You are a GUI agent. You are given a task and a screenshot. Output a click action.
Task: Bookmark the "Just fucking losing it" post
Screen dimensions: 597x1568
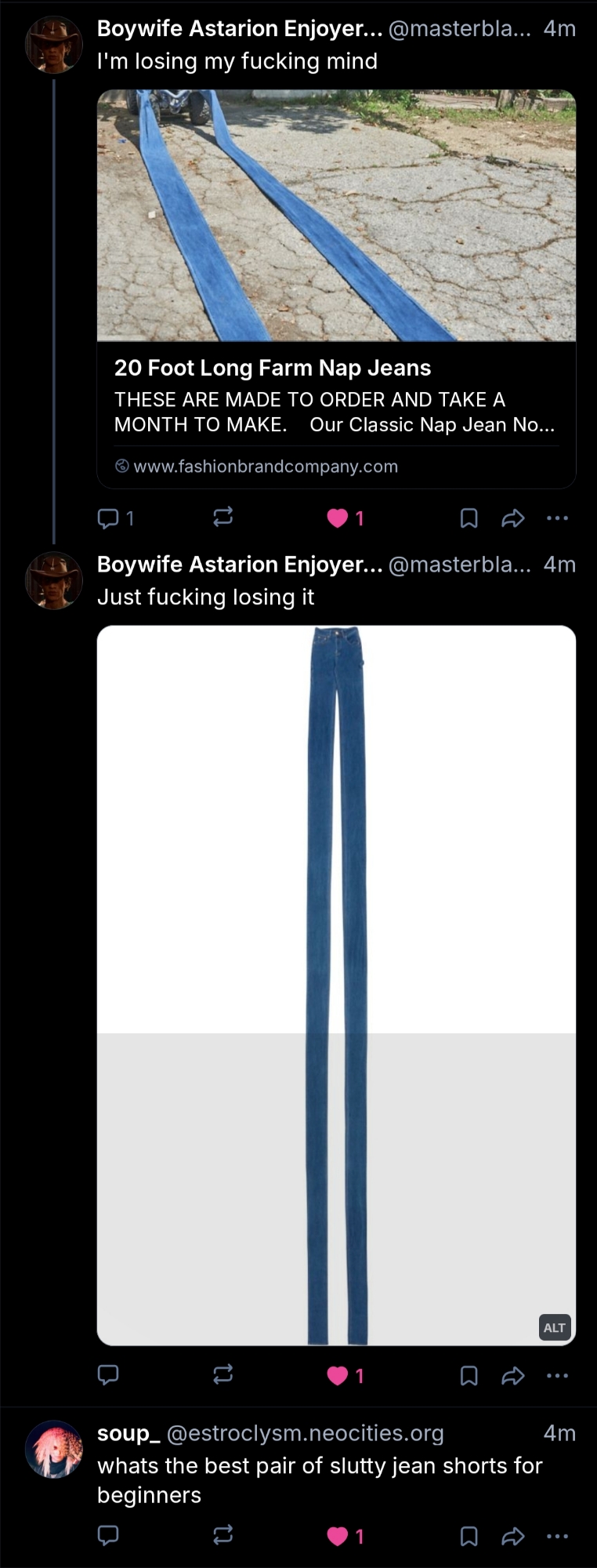(x=469, y=1375)
